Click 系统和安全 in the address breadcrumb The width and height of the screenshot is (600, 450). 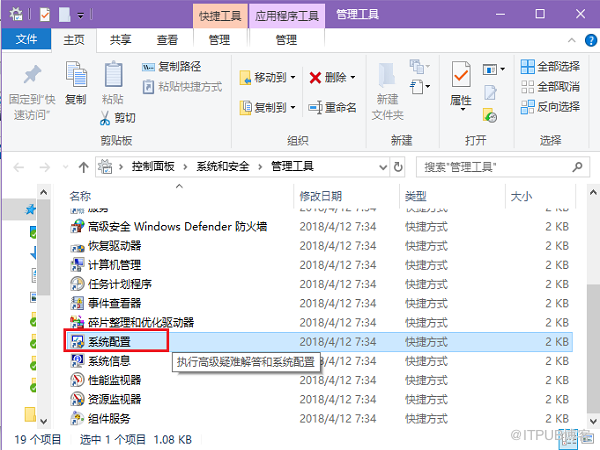[x=223, y=166]
